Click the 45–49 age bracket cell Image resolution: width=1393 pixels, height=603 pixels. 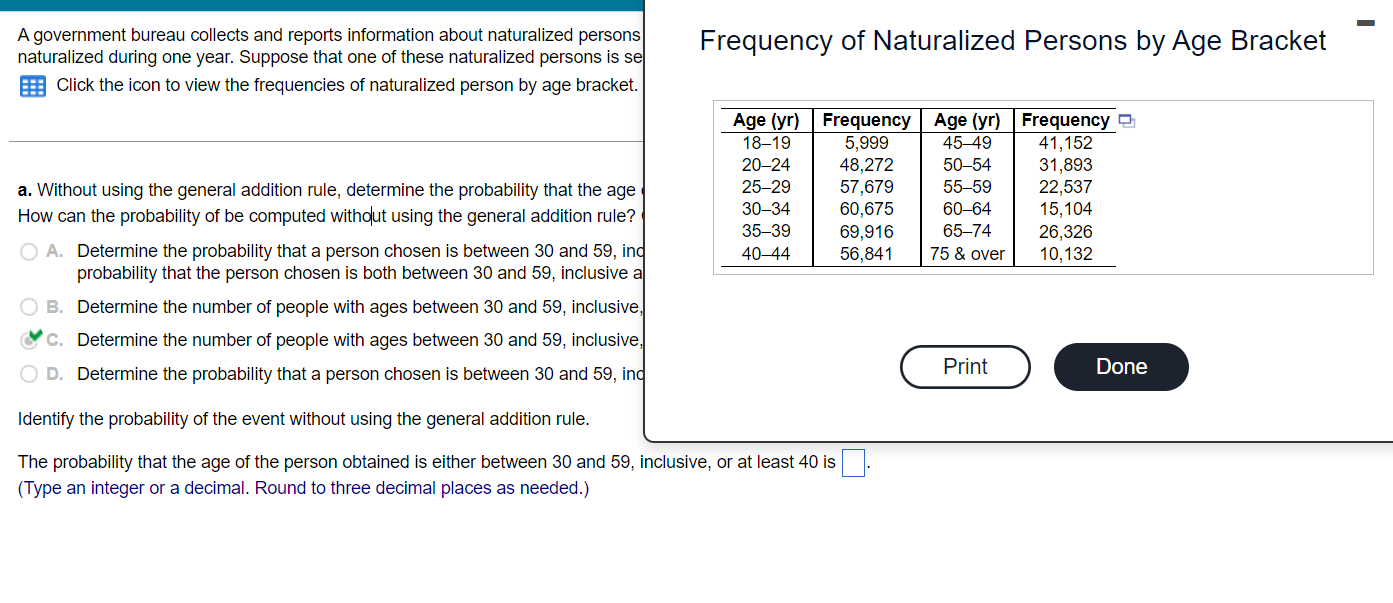pos(967,143)
